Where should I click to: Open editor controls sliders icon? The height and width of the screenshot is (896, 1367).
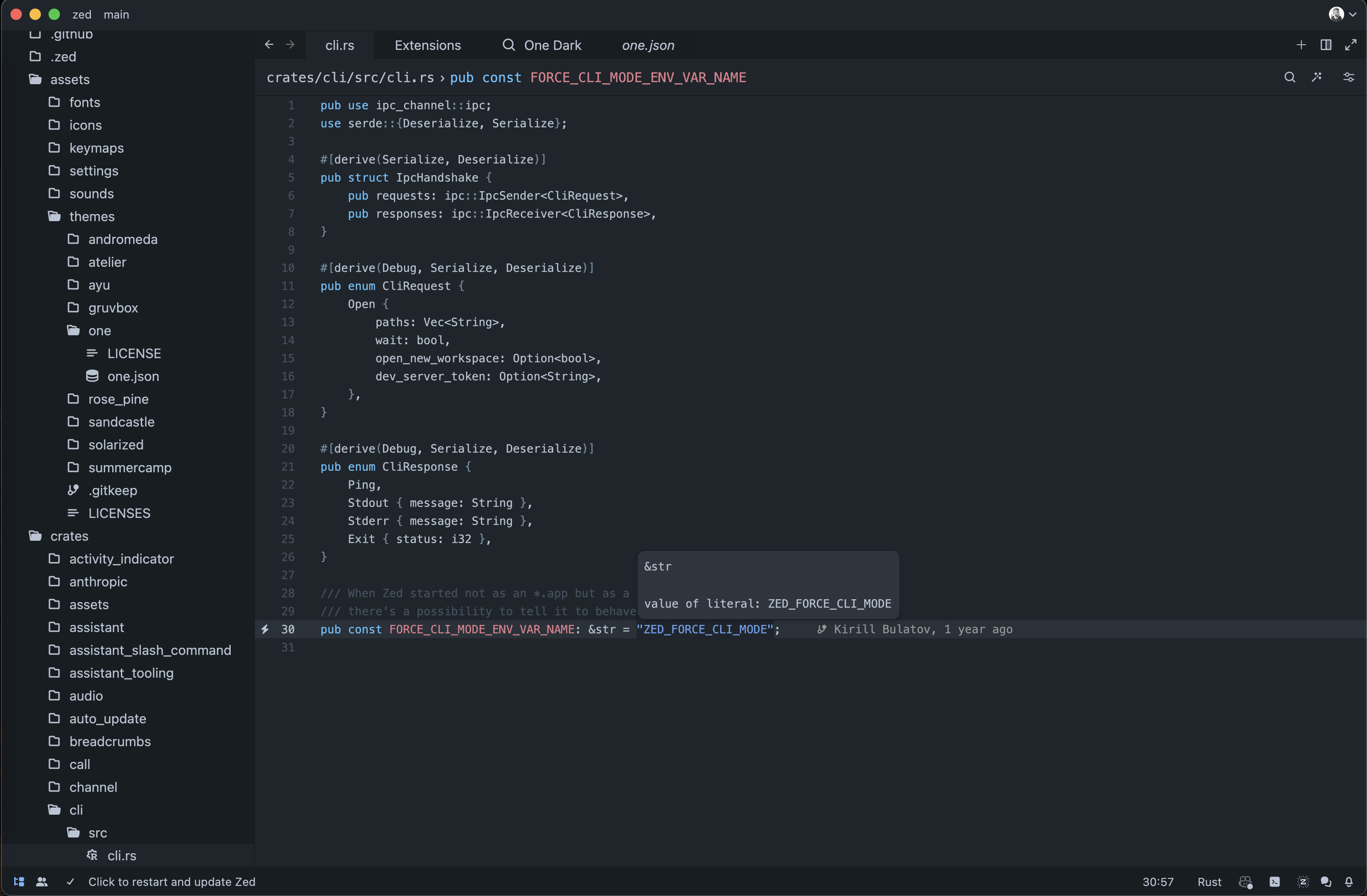click(1348, 77)
